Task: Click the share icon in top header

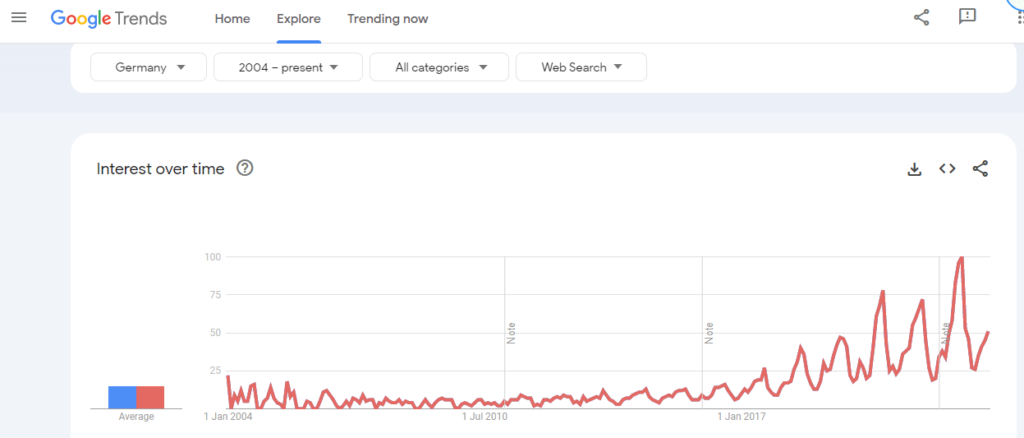Action: coord(922,16)
